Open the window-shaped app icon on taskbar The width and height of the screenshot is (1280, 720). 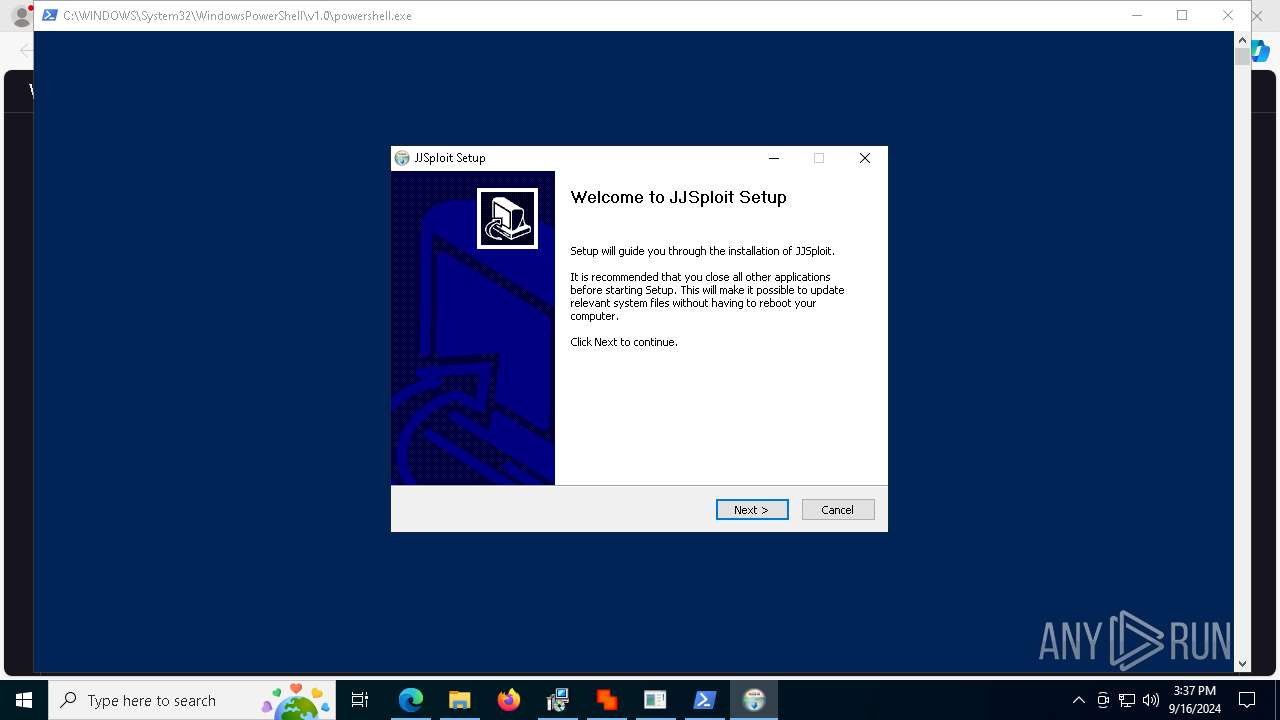point(655,700)
